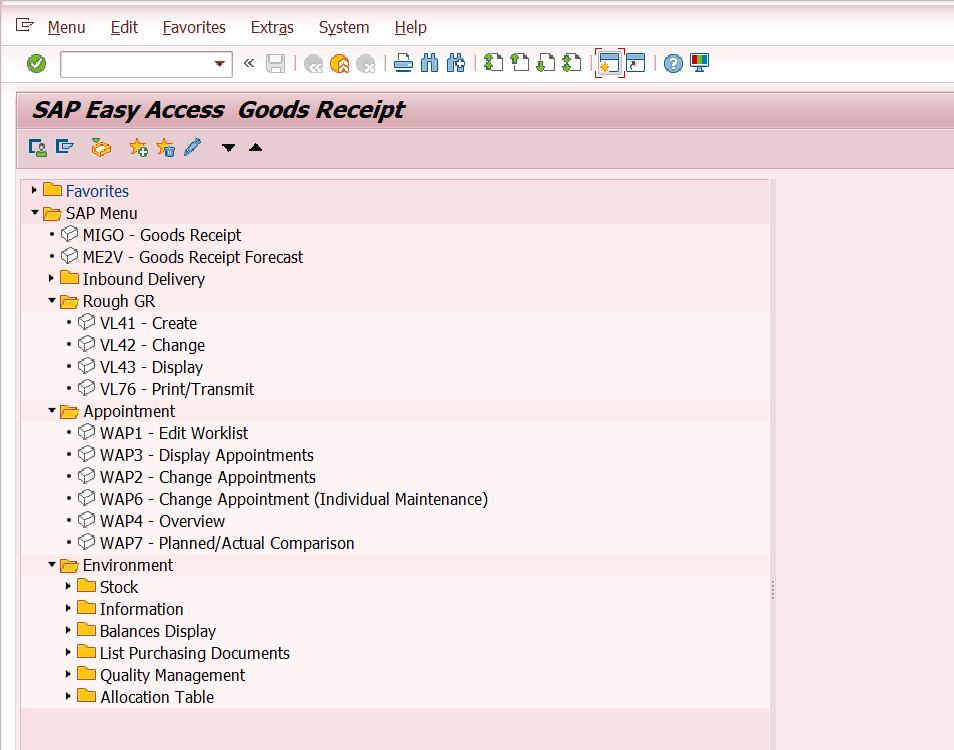Open WAP3 - Display Appointments transaction

pos(206,455)
